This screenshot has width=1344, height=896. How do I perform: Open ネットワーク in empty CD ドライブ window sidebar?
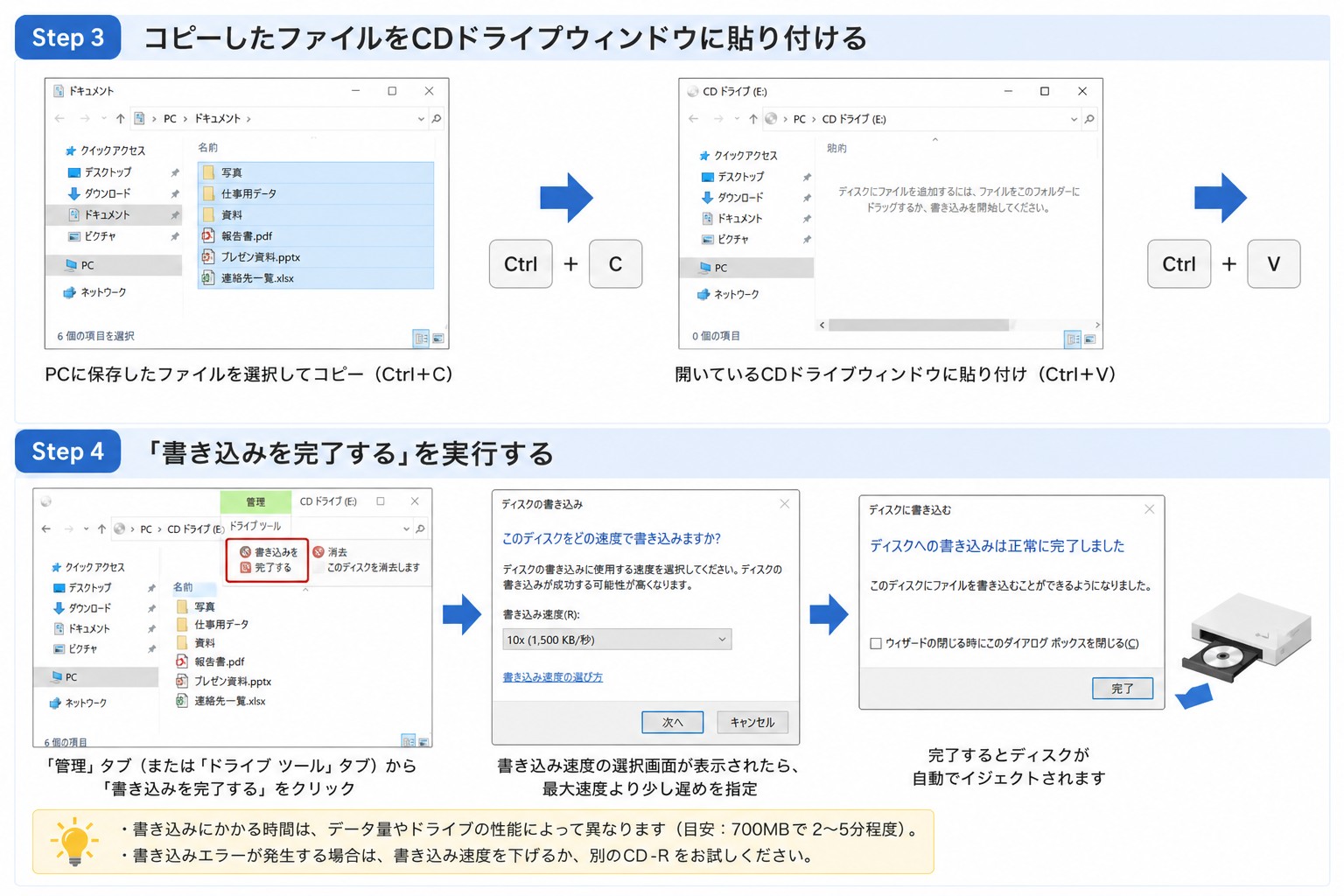coord(728,294)
